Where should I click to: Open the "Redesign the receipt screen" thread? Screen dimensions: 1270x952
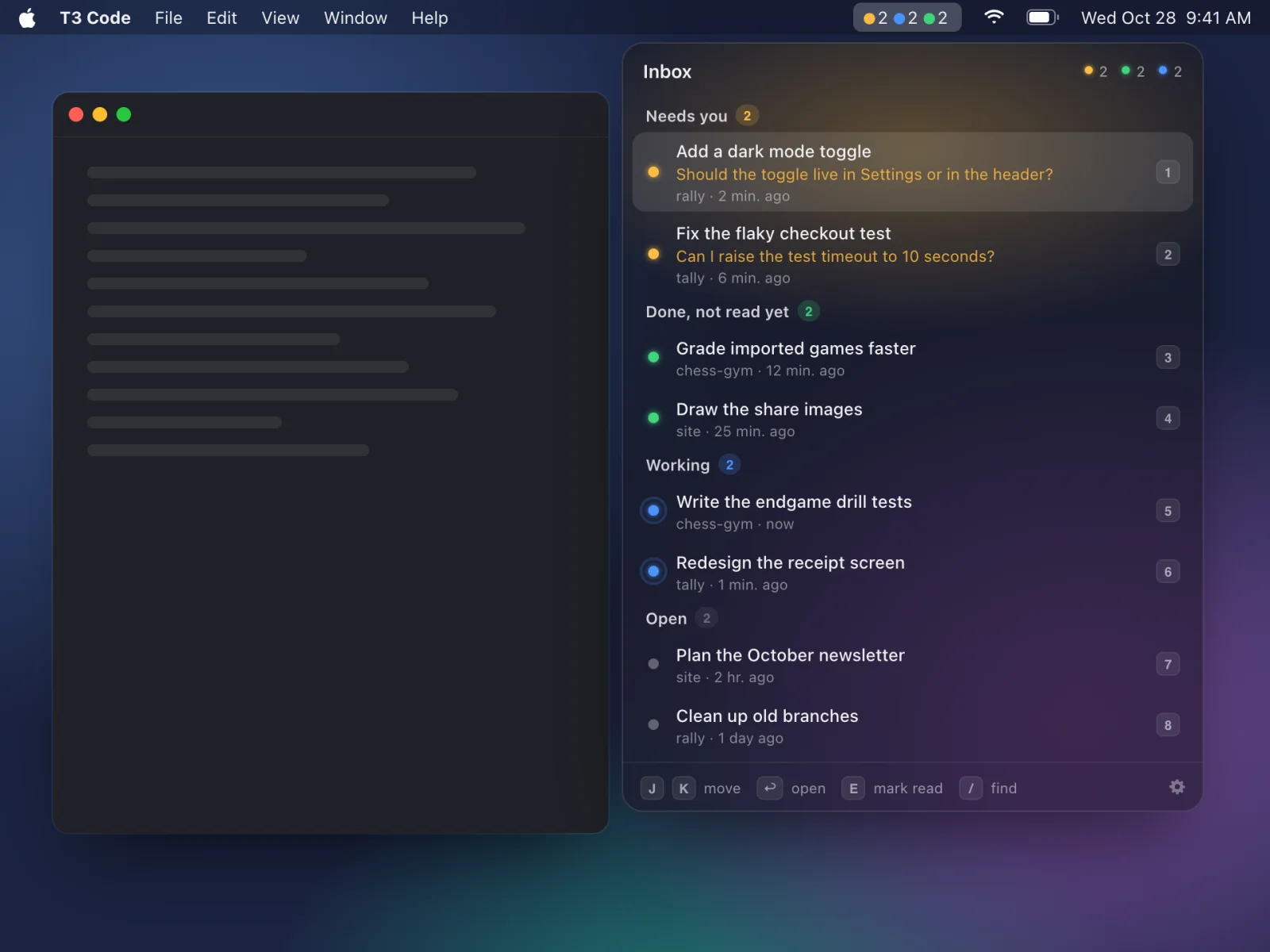click(x=913, y=572)
